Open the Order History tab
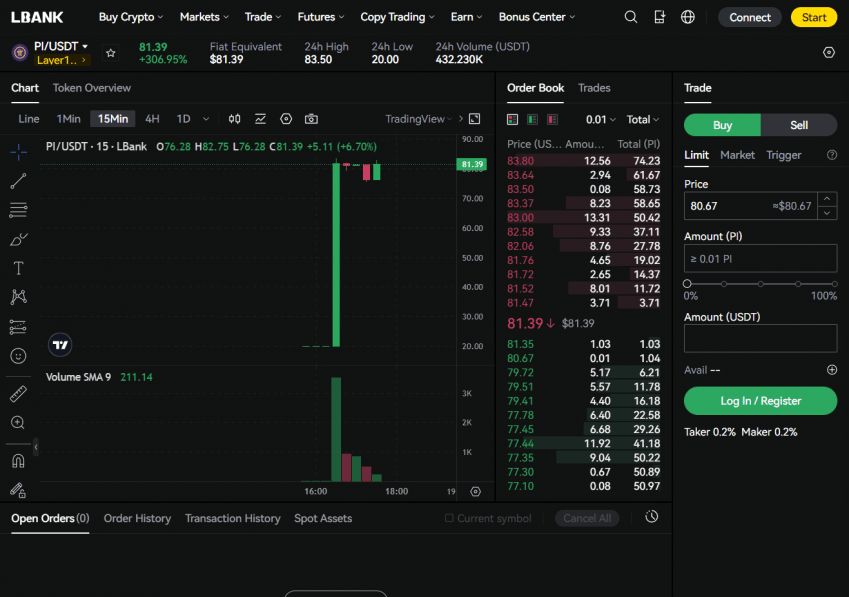 coord(137,518)
